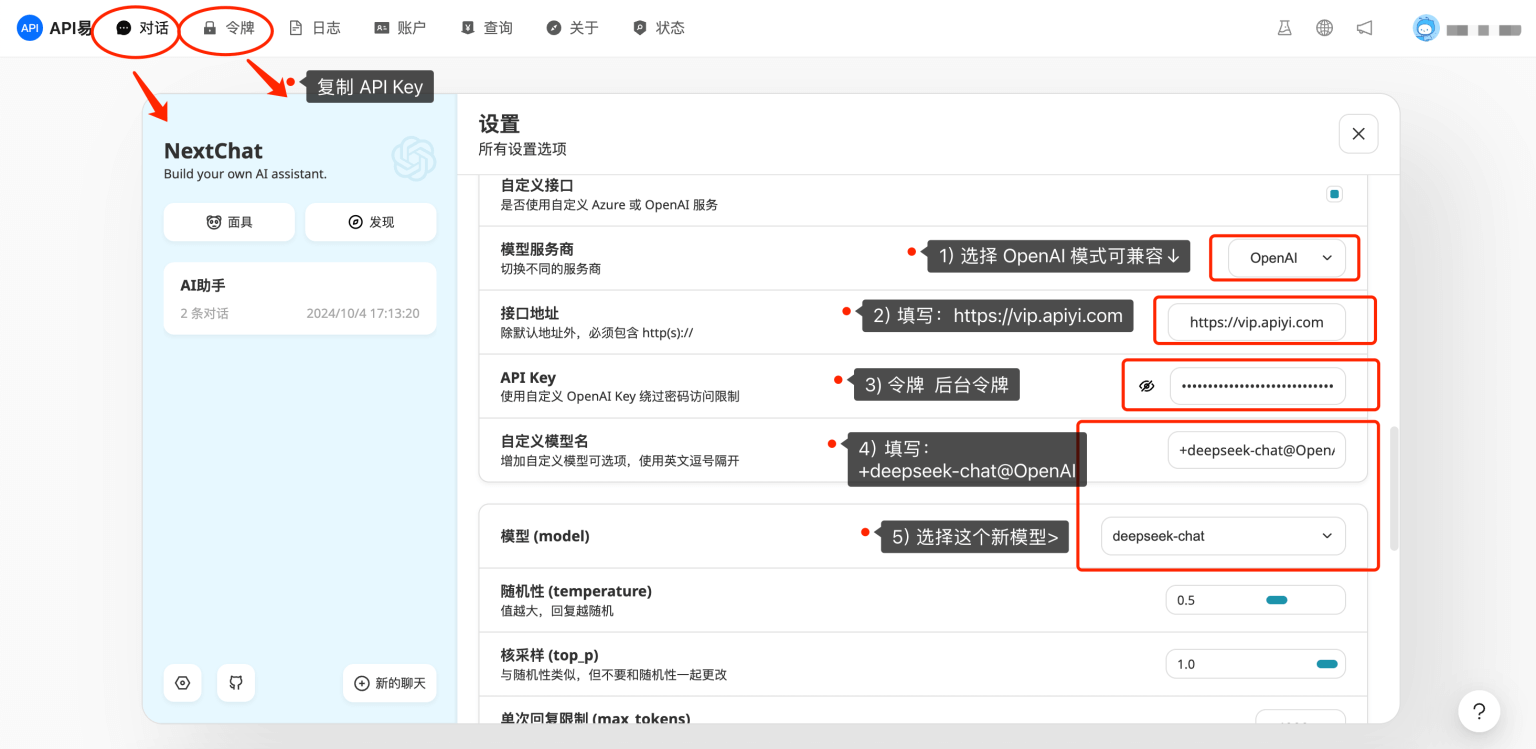Image resolution: width=1536 pixels, height=749 pixels.
Task: Adjust the temperature slider
Action: tap(1277, 599)
